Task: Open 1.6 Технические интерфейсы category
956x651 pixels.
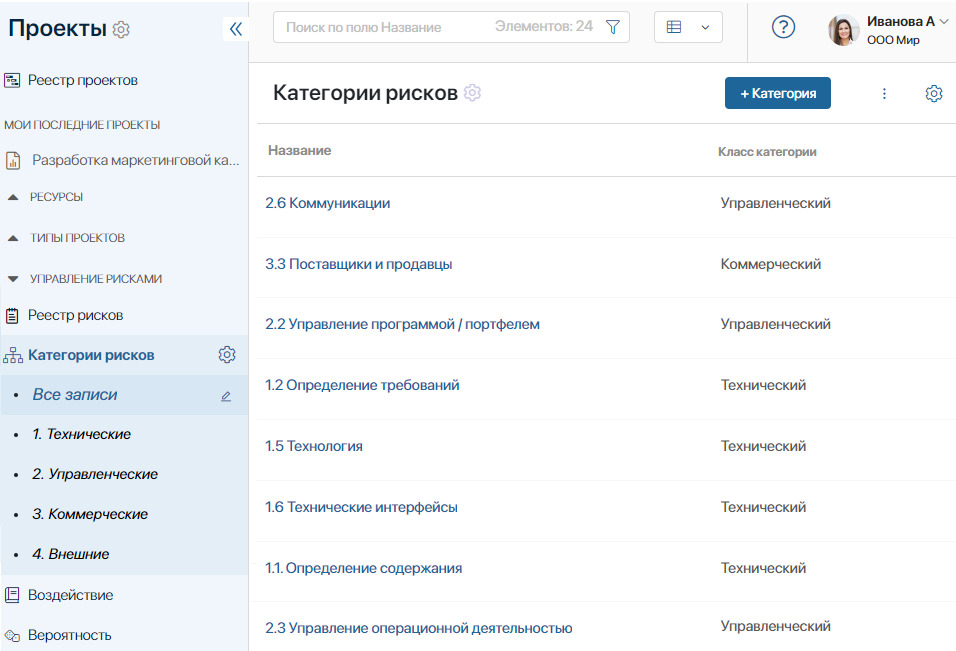Action: (361, 507)
